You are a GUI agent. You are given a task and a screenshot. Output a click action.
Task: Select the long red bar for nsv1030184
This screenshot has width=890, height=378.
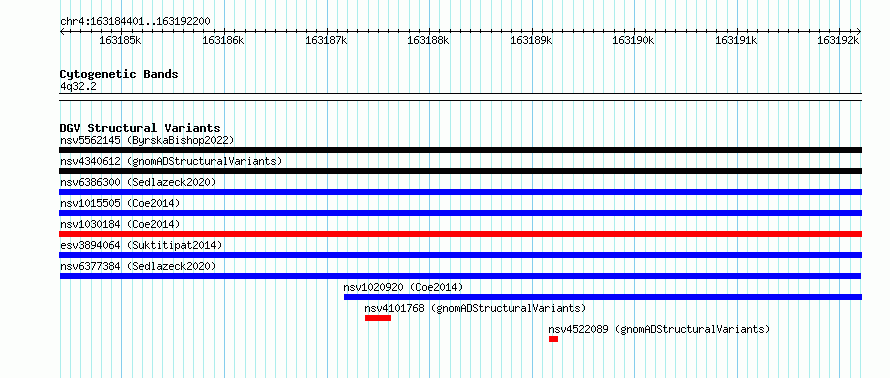461,234
